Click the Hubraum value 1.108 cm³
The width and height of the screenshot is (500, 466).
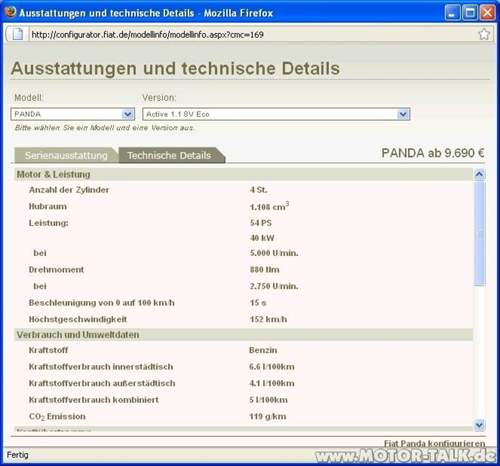269,206
